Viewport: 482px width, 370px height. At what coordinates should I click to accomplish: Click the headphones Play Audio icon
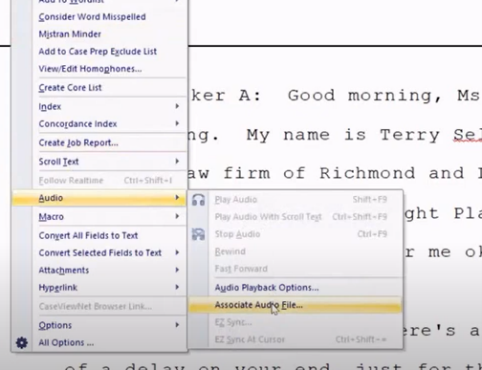[x=198, y=200]
